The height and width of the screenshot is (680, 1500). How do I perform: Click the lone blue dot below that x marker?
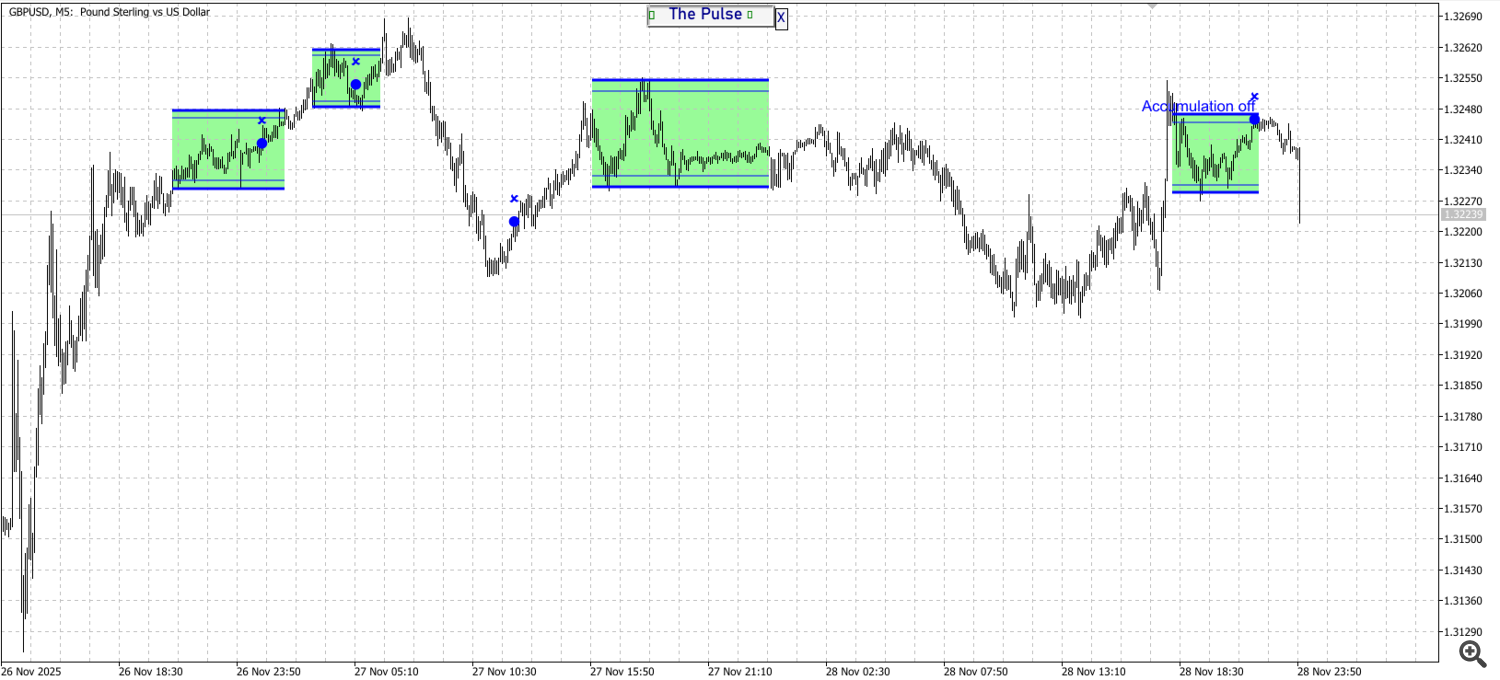[x=514, y=221]
